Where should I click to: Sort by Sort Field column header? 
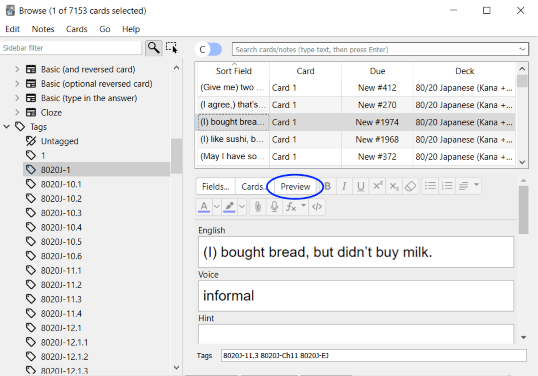[233, 71]
